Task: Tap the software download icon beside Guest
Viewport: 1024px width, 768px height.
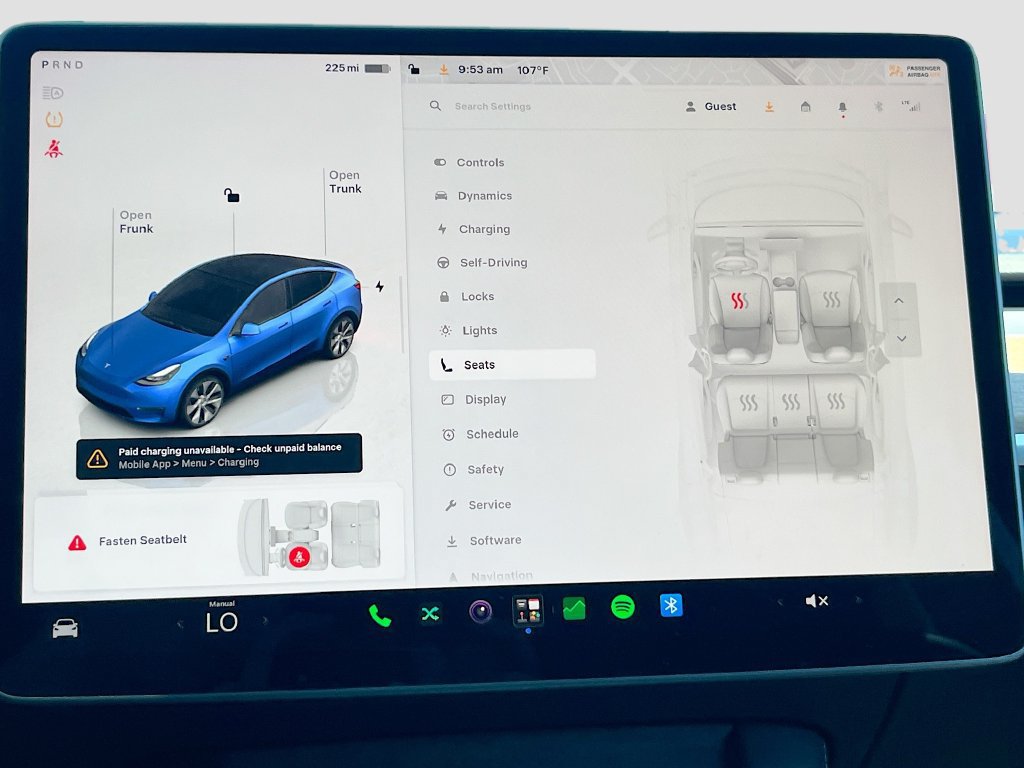Action: (769, 106)
